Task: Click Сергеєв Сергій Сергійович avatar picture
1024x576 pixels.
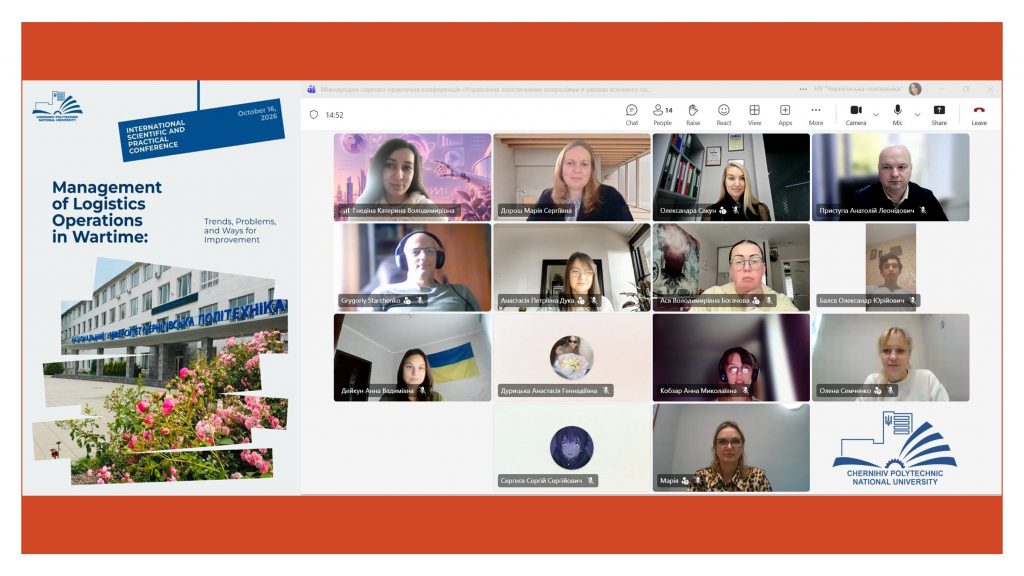Action: point(571,447)
